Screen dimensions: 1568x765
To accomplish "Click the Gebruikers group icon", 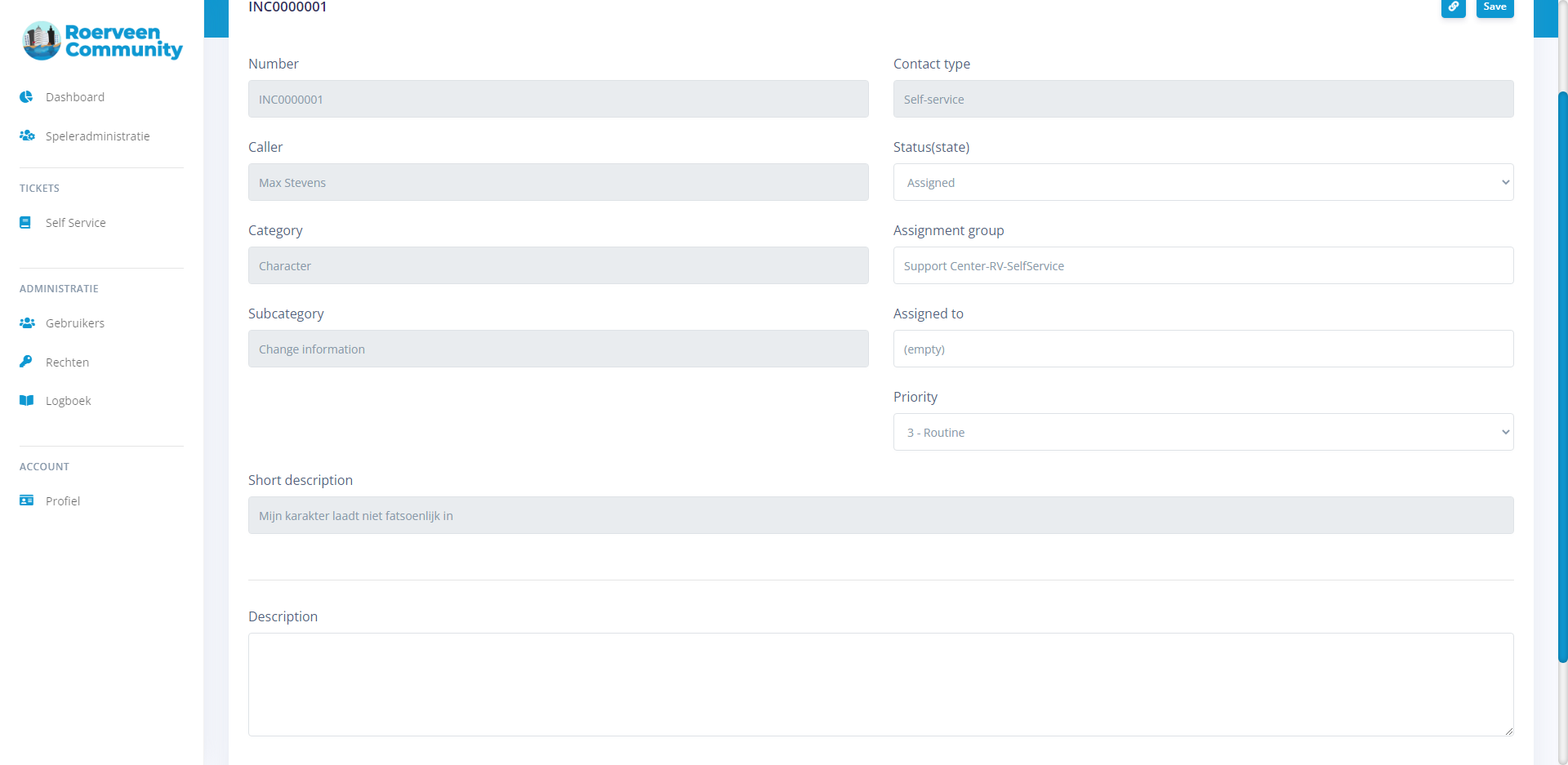I will coord(27,323).
